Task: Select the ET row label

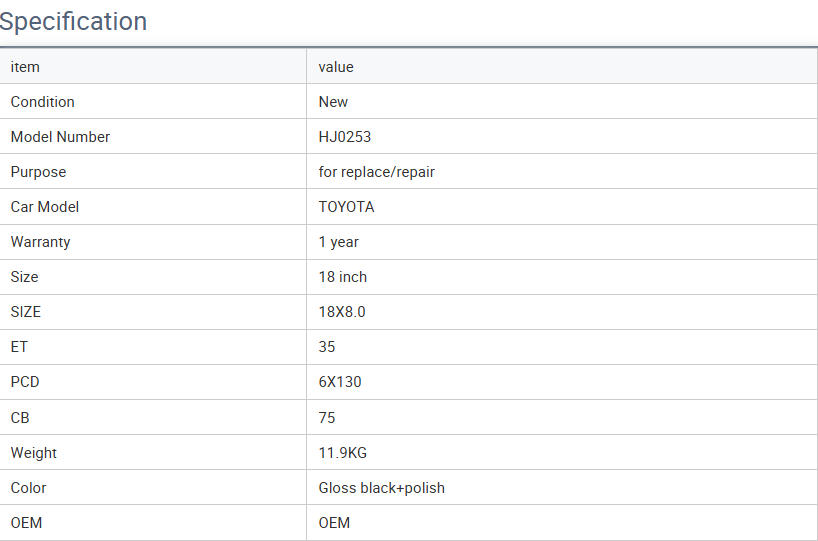Action: (19, 347)
